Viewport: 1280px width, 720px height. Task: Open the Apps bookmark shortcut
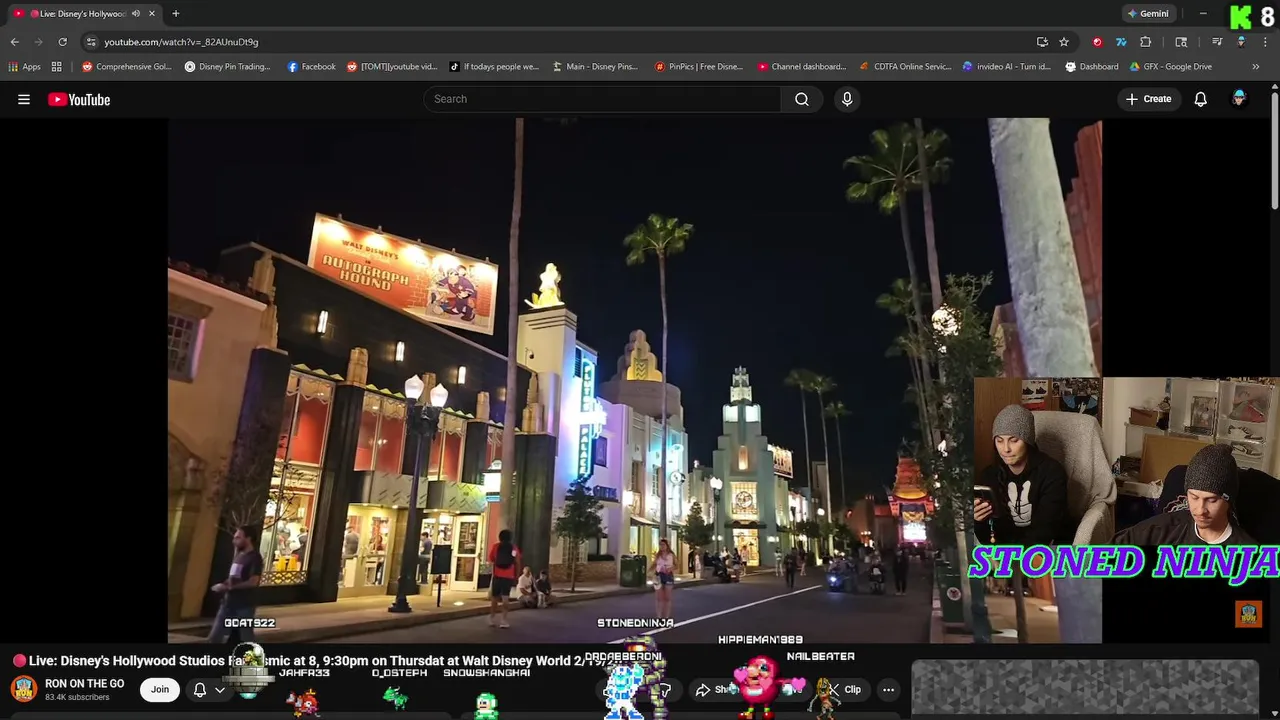24,67
